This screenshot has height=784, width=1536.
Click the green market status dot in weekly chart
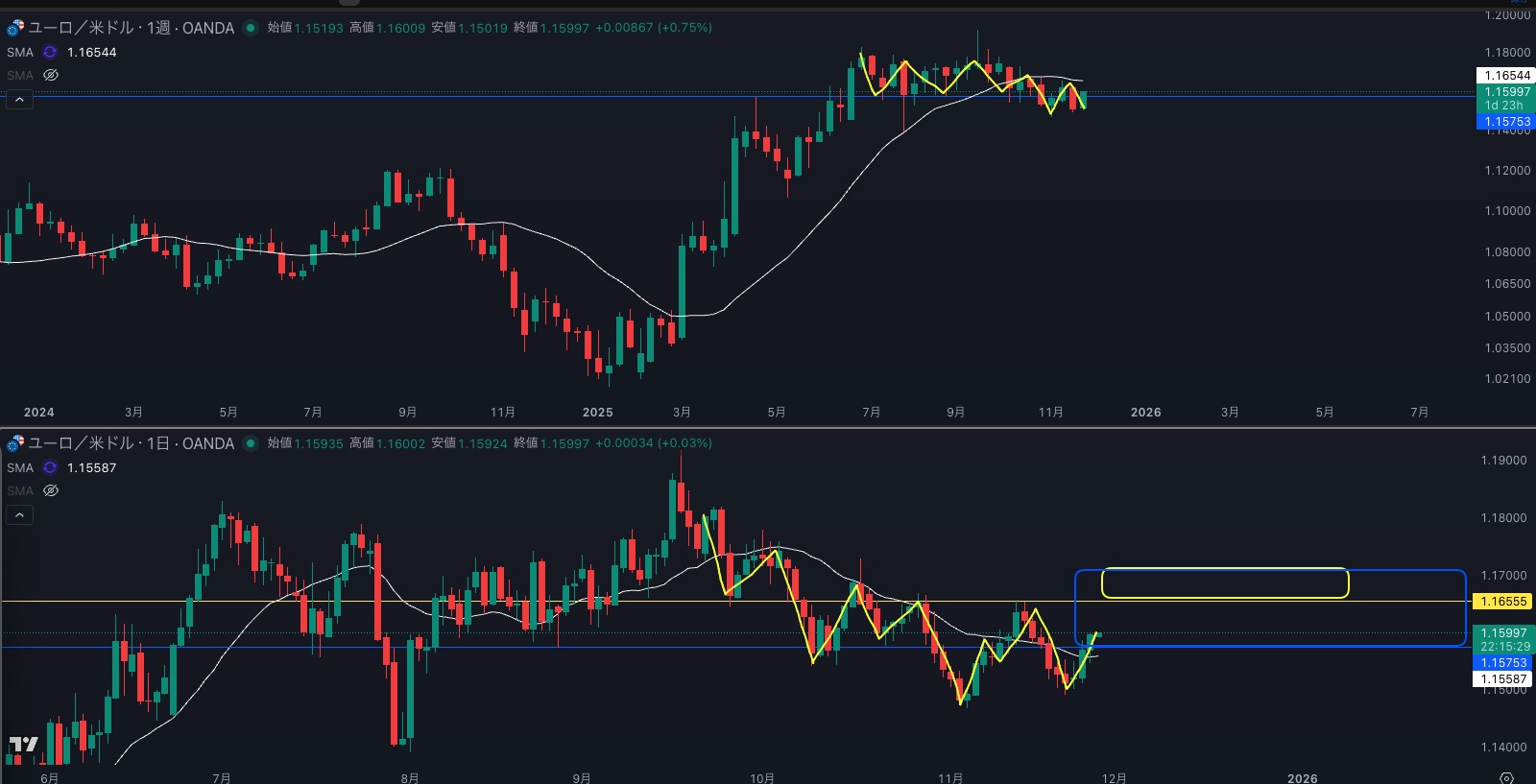(251, 28)
